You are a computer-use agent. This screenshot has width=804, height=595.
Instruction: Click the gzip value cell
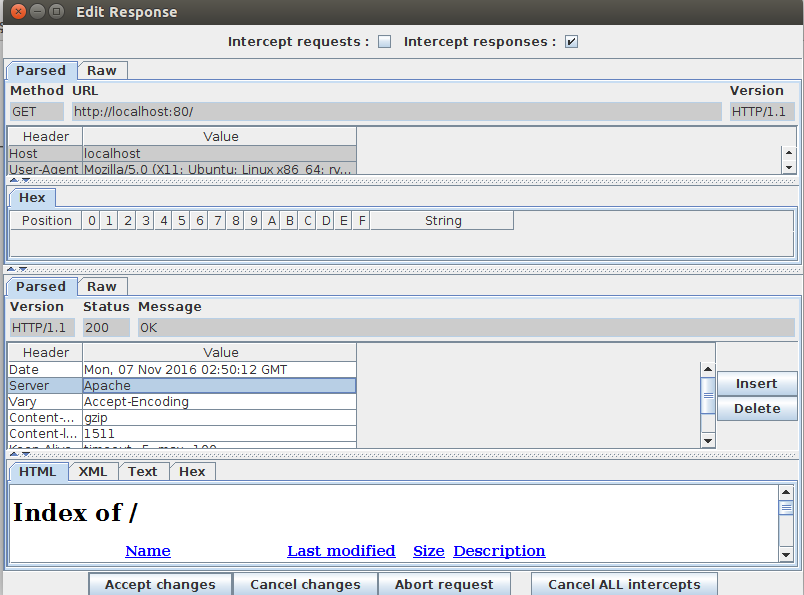(x=219, y=418)
